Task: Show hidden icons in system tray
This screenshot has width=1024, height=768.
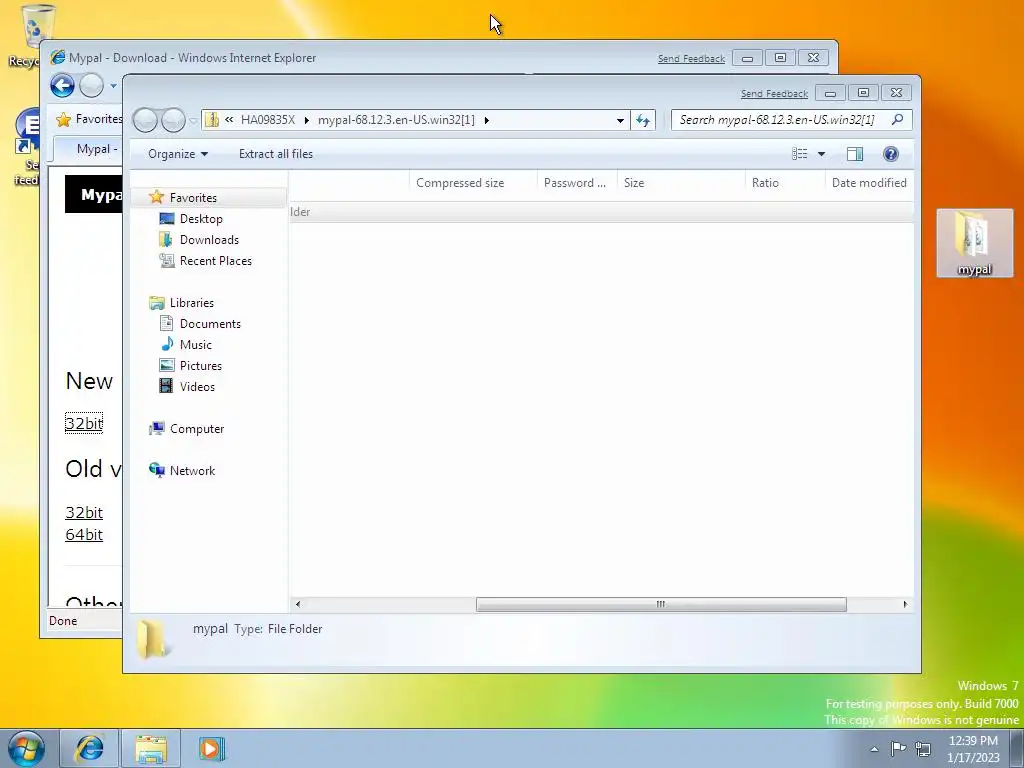Action: pyautogui.click(x=874, y=749)
